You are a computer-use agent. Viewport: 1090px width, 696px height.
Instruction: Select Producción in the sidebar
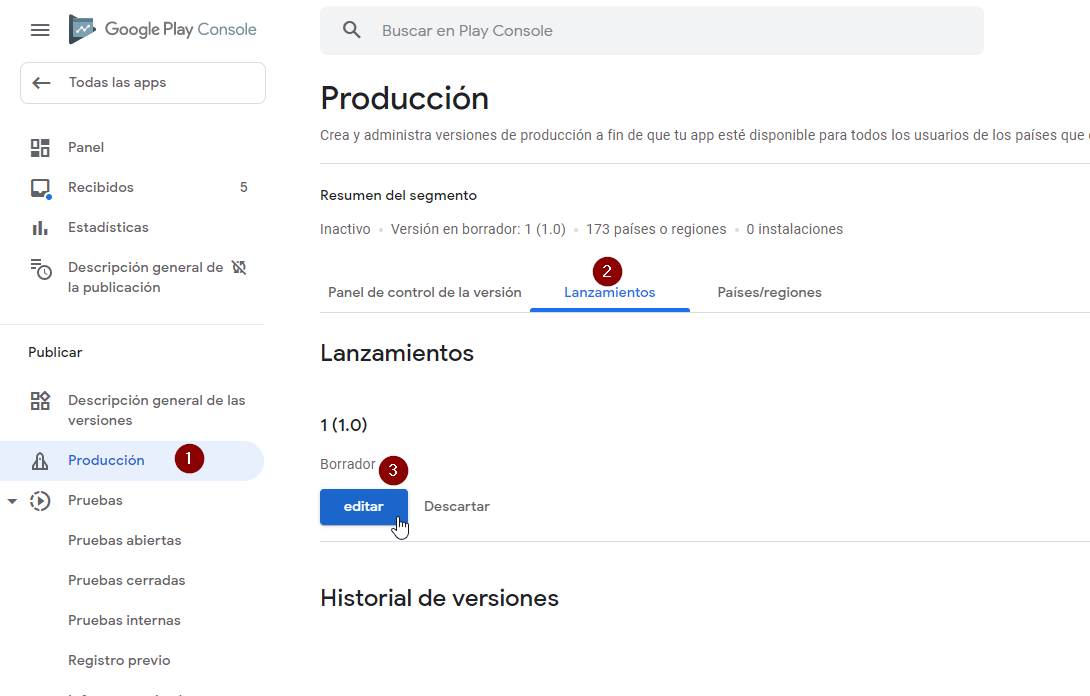131,460
